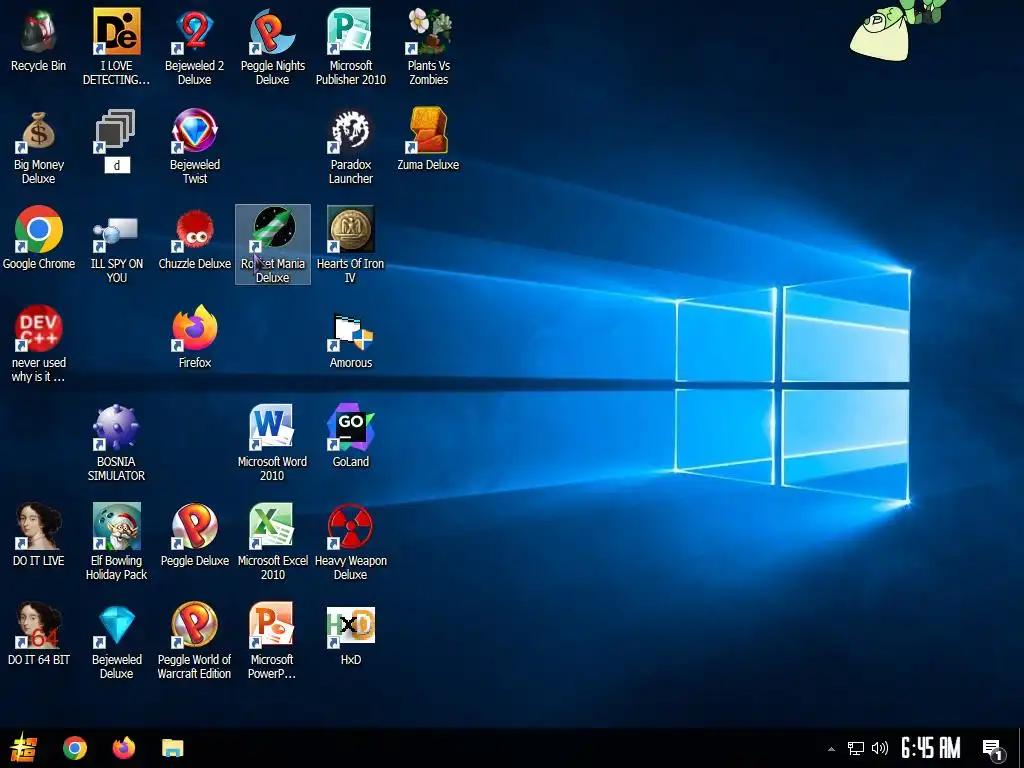1024x768 pixels.
Task: Open the notification Action Center
Action: (x=993, y=749)
